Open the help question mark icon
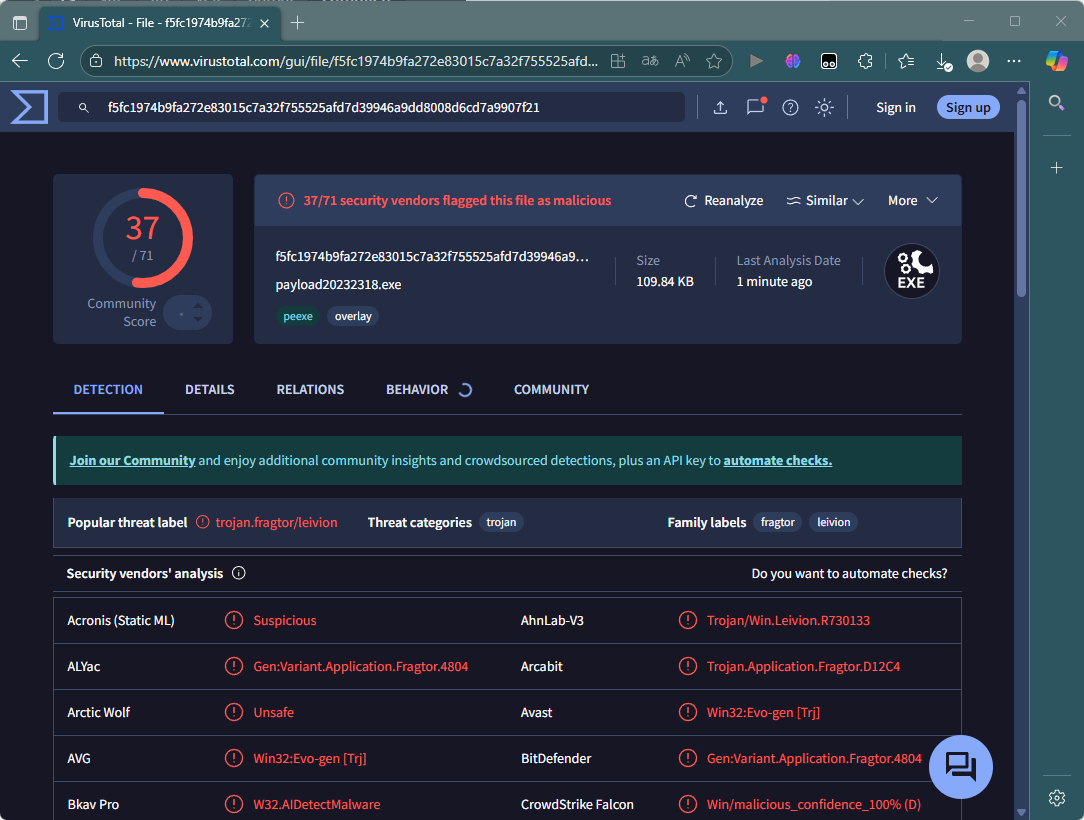 tap(790, 107)
